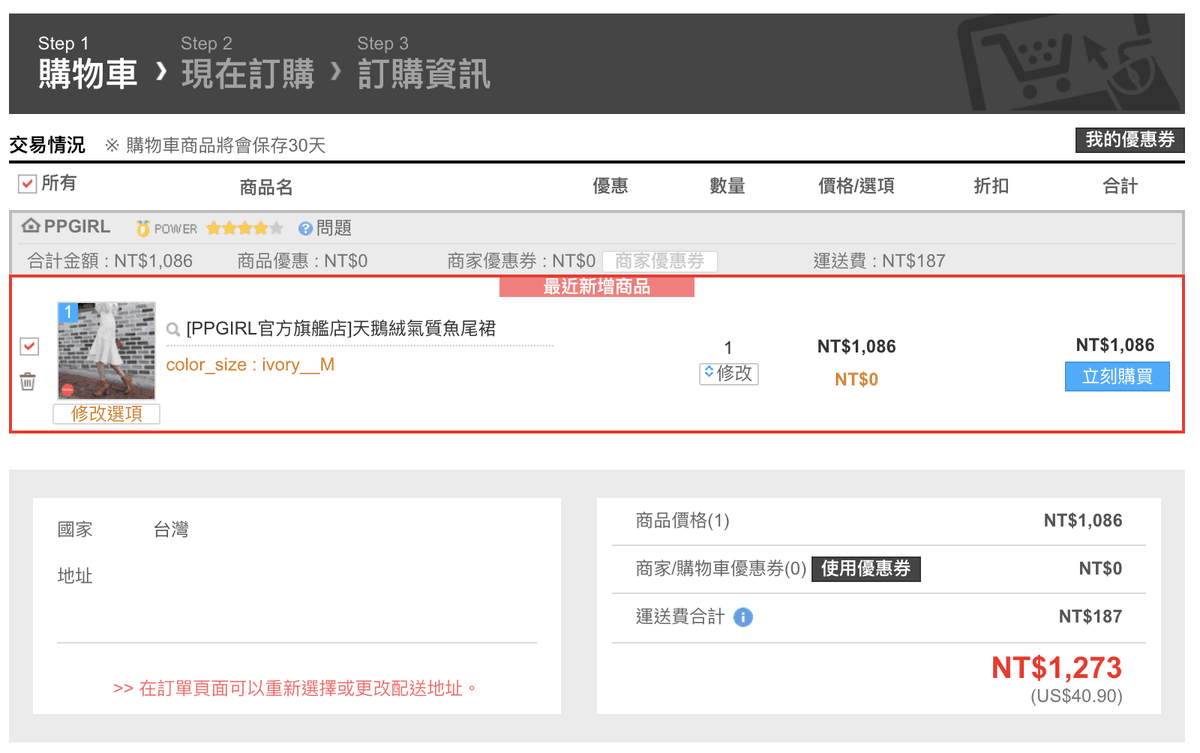1200x753 pixels.
Task: Click the POWER seller medal icon
Action: 143,229
